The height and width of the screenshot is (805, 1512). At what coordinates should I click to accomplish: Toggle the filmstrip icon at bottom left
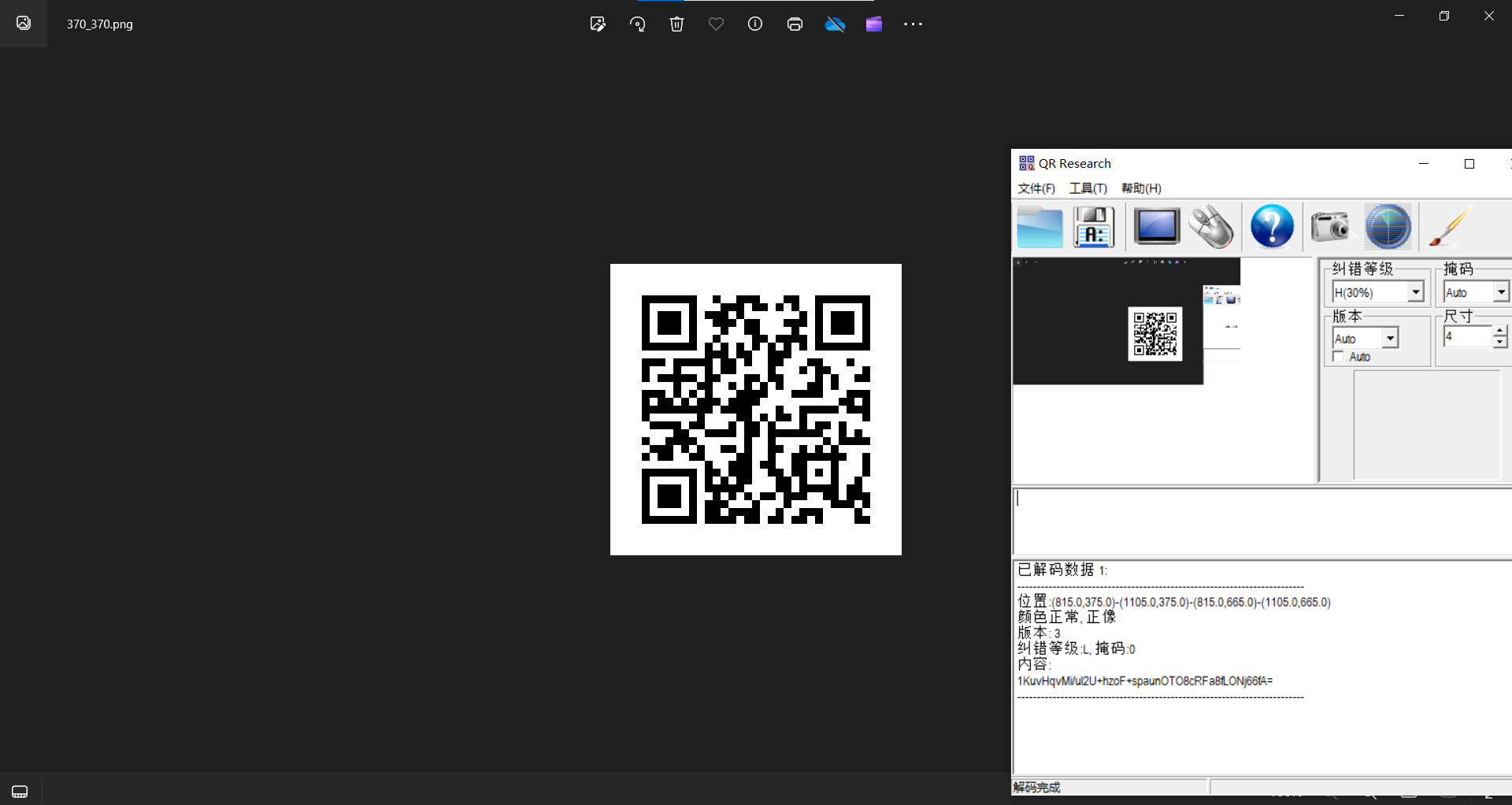coord(20,792)
